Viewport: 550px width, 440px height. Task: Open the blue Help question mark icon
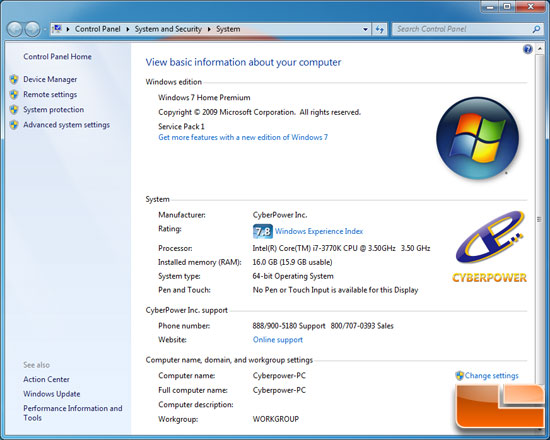point(528,49)
